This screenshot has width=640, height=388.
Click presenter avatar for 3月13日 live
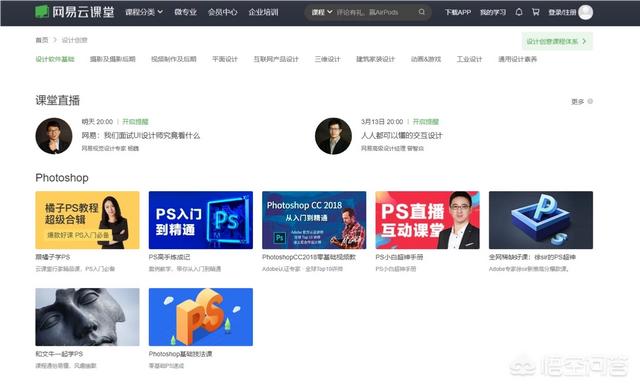tap(333, 136)
